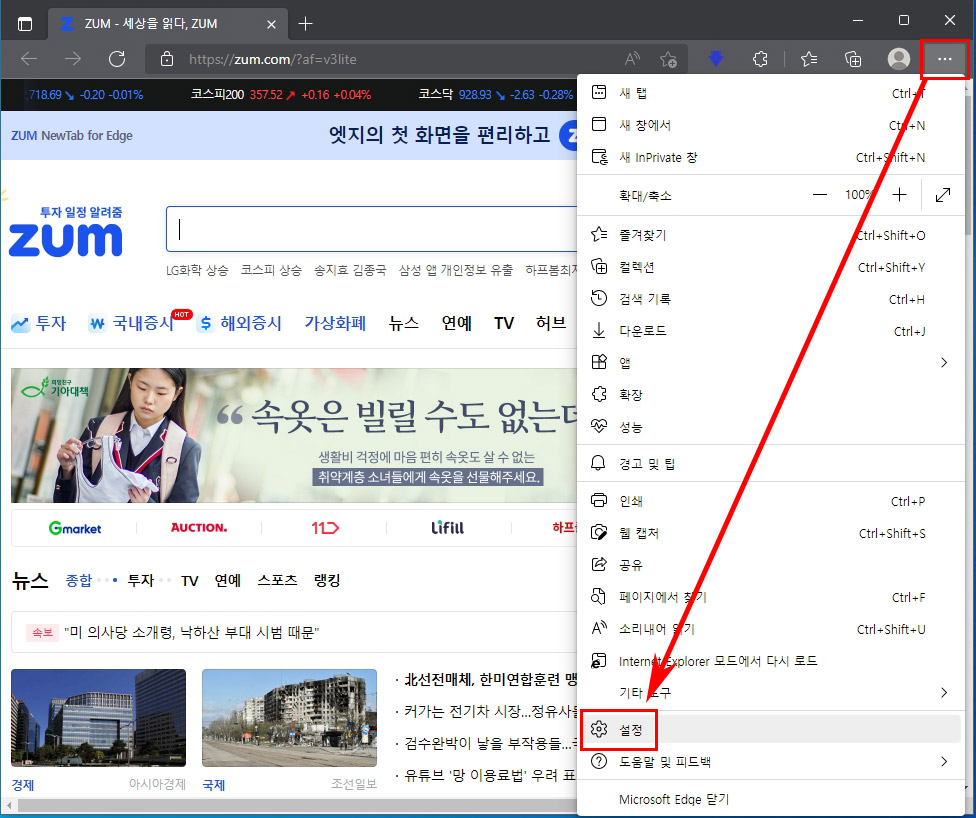Add this page to favorites star icon
This screenshot has height=818, width=976.
click(669, 59)
